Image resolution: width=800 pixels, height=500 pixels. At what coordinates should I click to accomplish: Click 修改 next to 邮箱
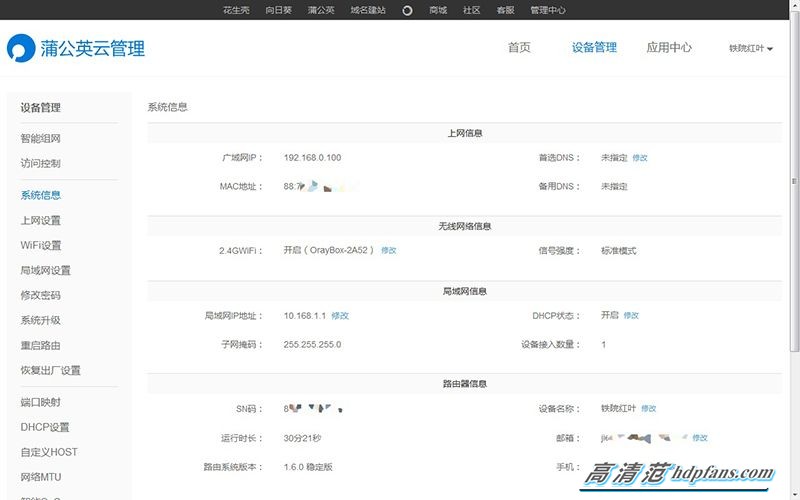pyautogui.click(x=699, y=438)
